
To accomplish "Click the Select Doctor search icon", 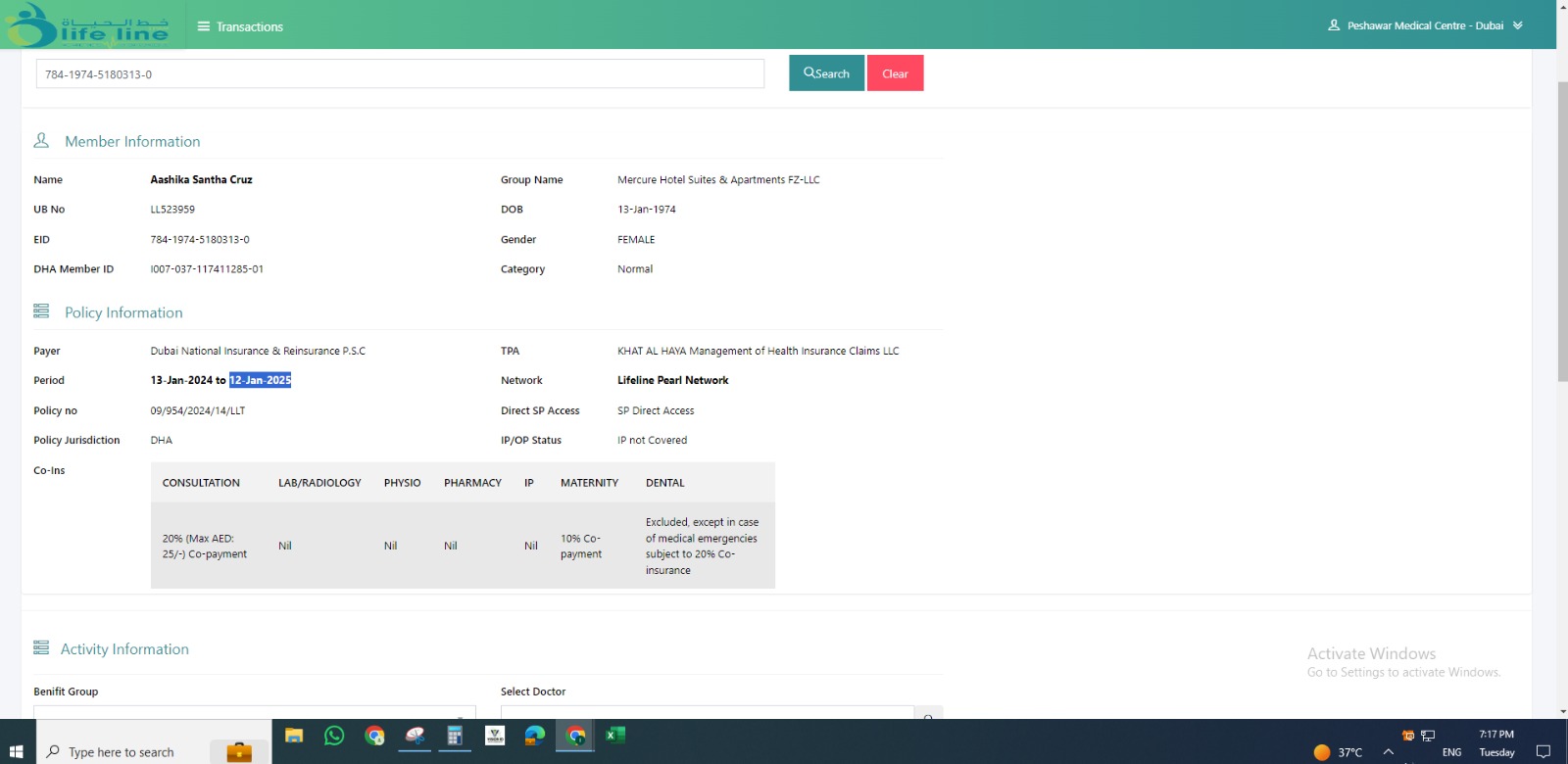I will pyautogui.click(x=928, y=714).
